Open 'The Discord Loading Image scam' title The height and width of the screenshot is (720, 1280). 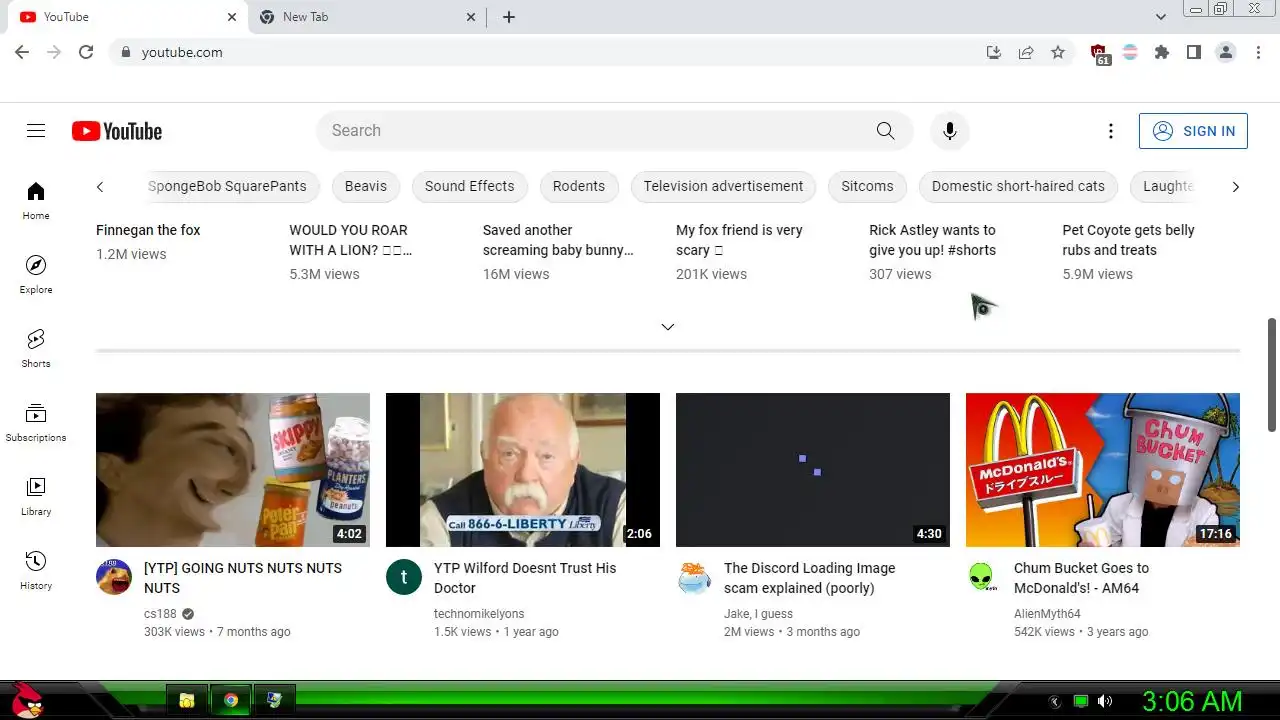tap(809, 578)
